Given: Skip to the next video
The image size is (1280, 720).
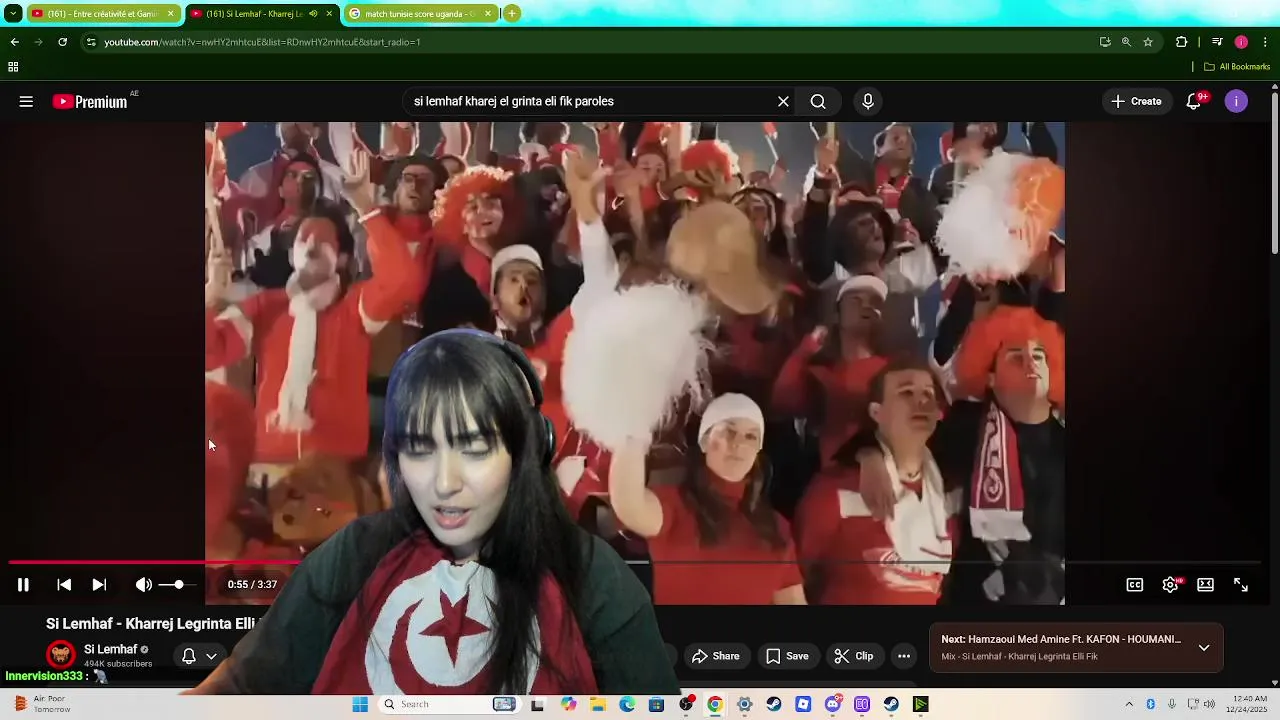Looking at the screenshot, I should 99,585.
